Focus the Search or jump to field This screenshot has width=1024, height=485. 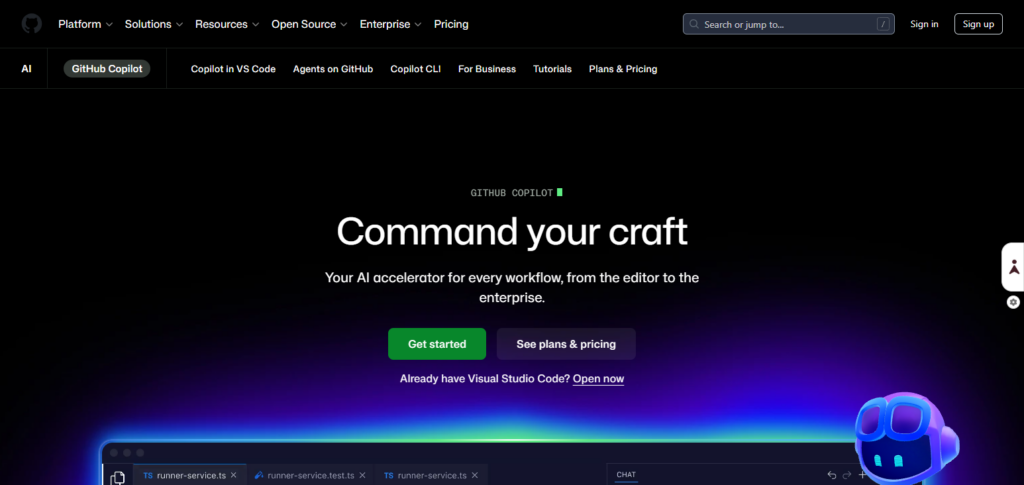click(x=788, y=24)
